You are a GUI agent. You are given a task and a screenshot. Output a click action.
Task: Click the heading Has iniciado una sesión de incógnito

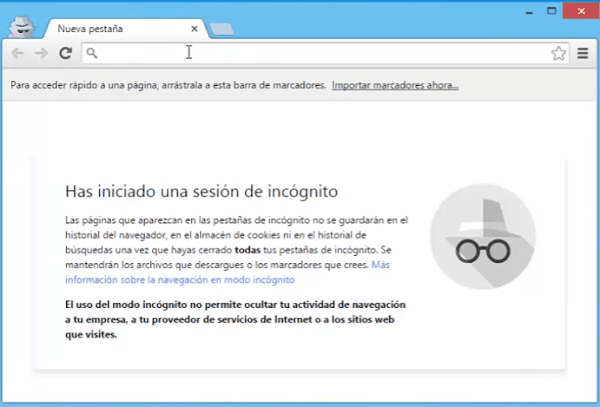(x=202, y=191)
